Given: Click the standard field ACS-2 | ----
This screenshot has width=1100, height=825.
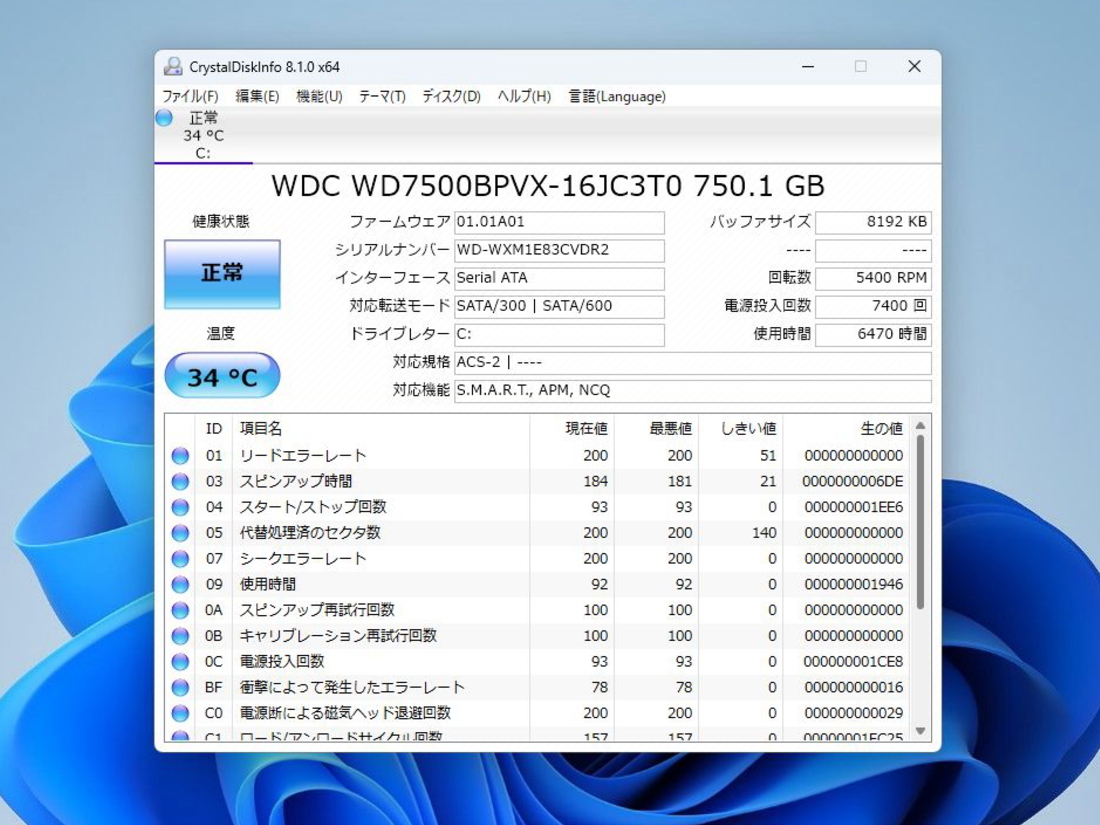Looking at the screenshot, I should pyautogui.click(x=693, y=363).
